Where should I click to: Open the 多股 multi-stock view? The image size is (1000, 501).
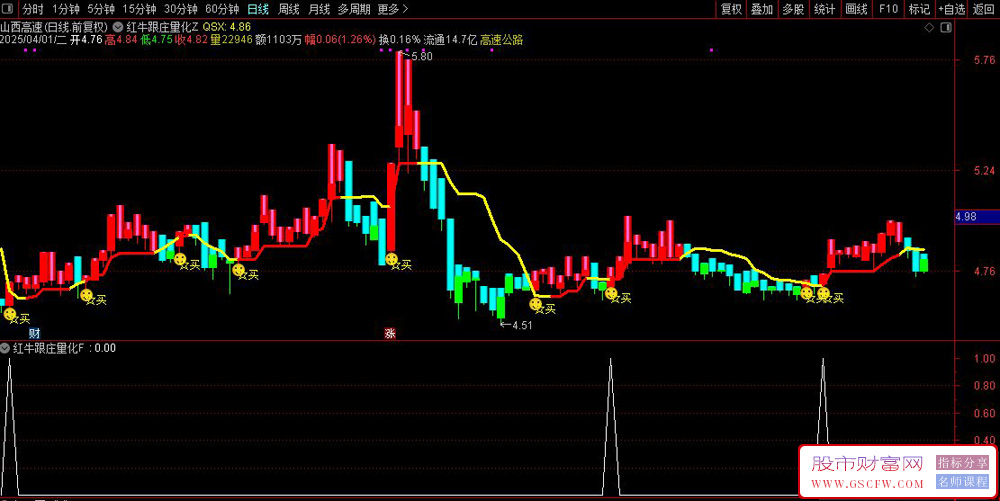(793, 9)
